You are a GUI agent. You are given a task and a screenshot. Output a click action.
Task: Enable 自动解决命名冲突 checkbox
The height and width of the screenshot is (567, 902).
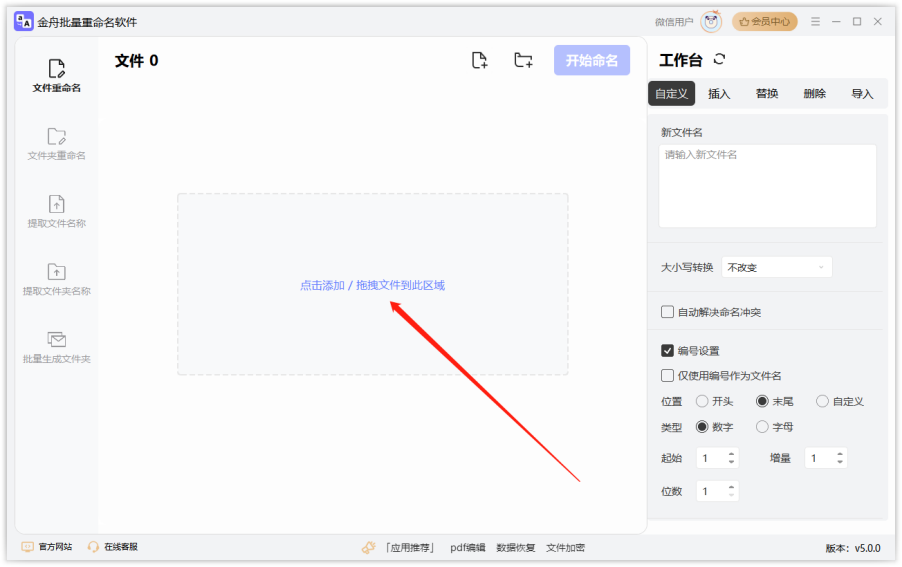(x=667, y=312)
